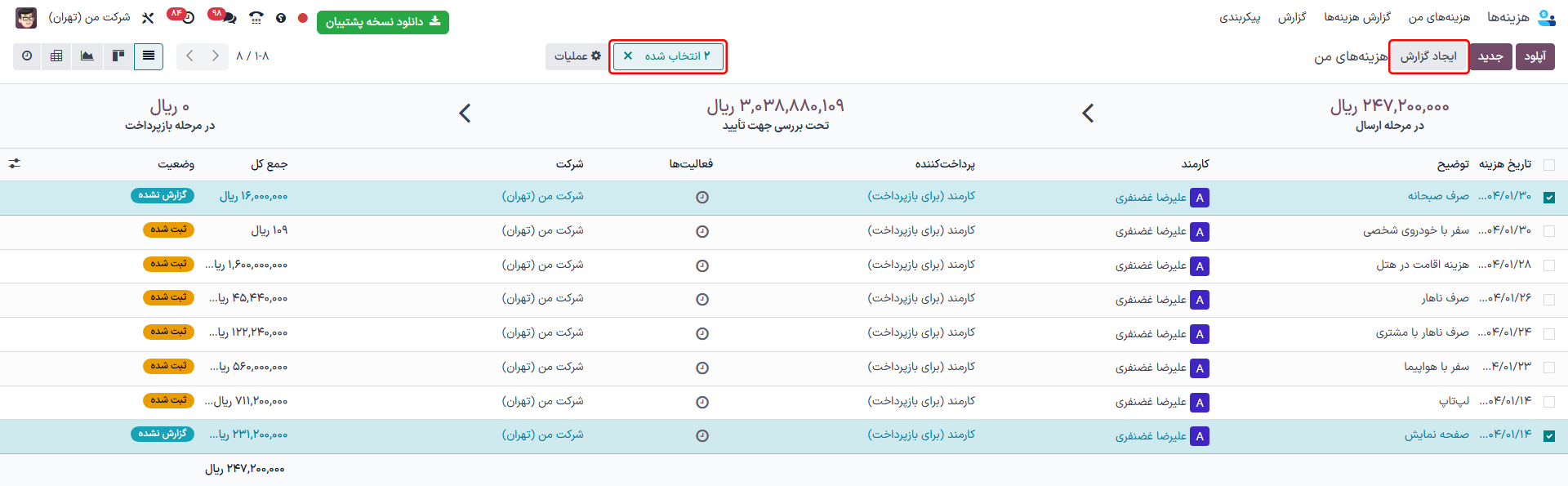
Task: Toggle the select-all header checkbox
Action: 1549,165
